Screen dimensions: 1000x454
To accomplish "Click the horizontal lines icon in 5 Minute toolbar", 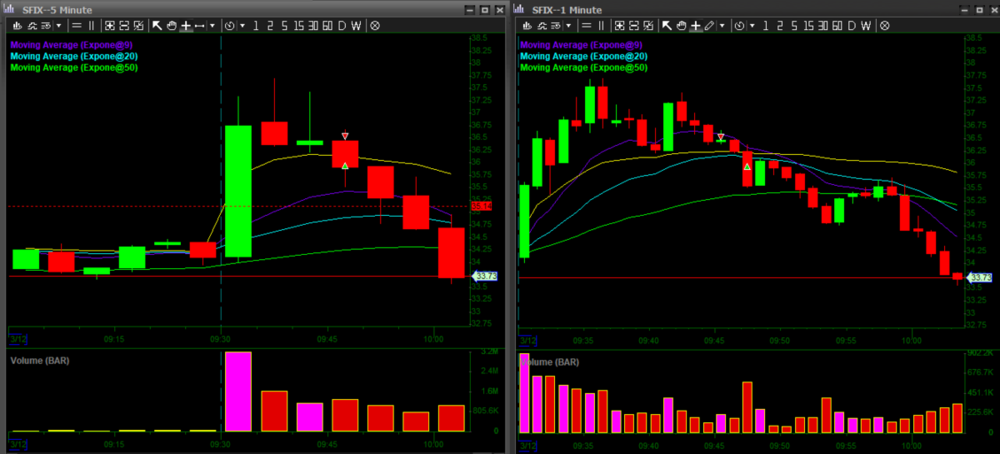I will click(x=77, y=25).
